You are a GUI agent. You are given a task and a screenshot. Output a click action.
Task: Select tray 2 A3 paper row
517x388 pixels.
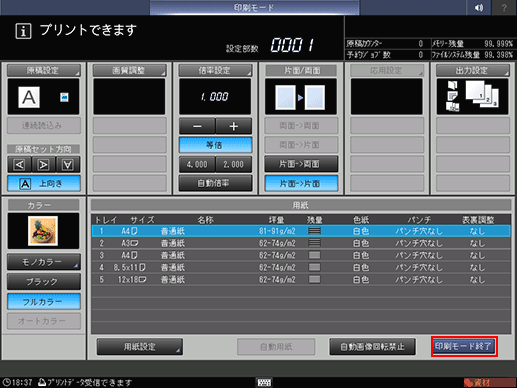click(301, 243)
